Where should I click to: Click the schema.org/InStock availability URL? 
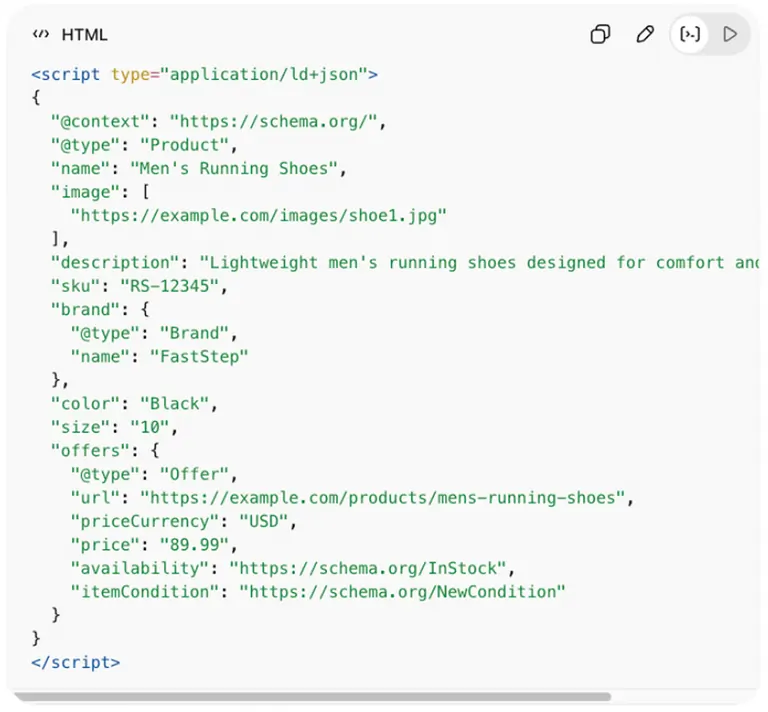(x=370, y=568)
